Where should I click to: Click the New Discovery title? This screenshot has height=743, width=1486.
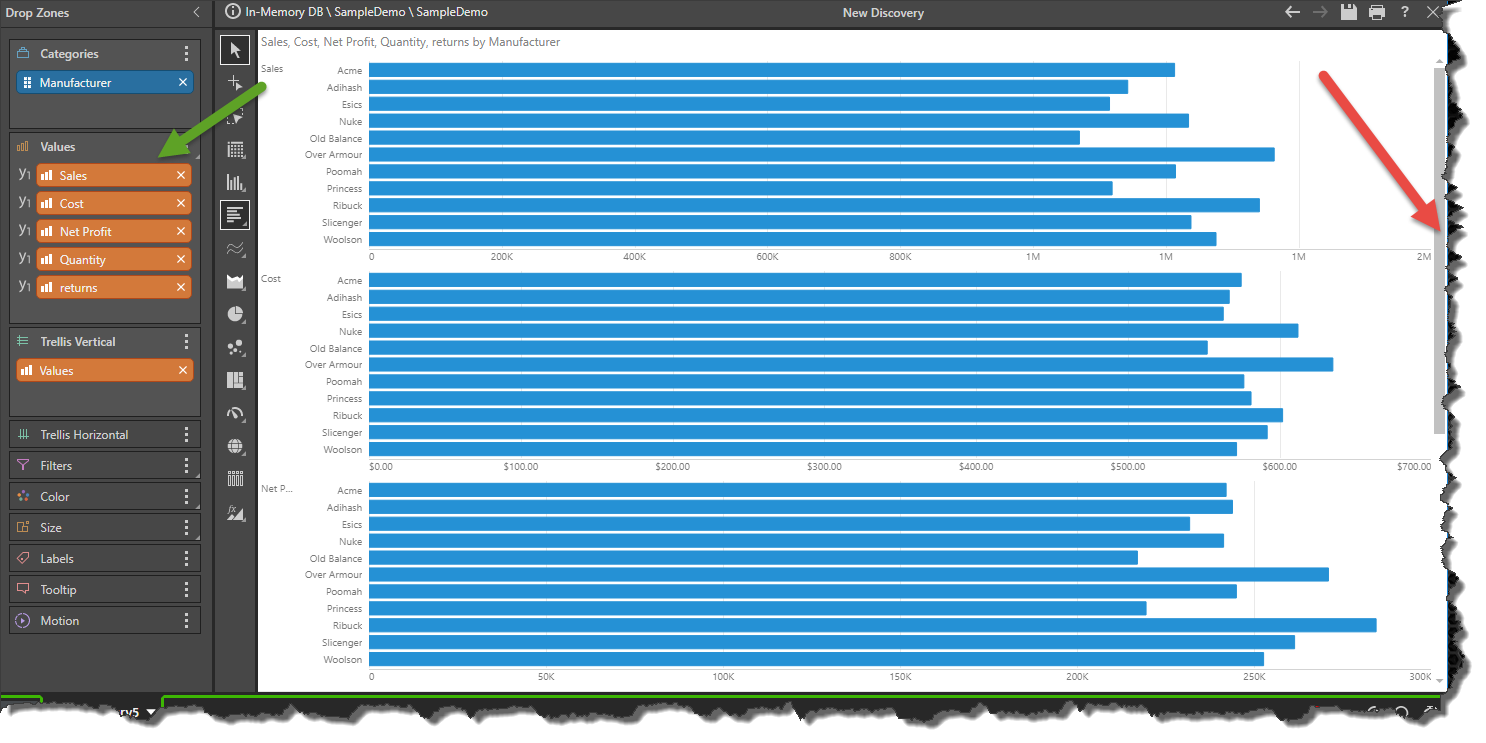click(x=883, y=13)
